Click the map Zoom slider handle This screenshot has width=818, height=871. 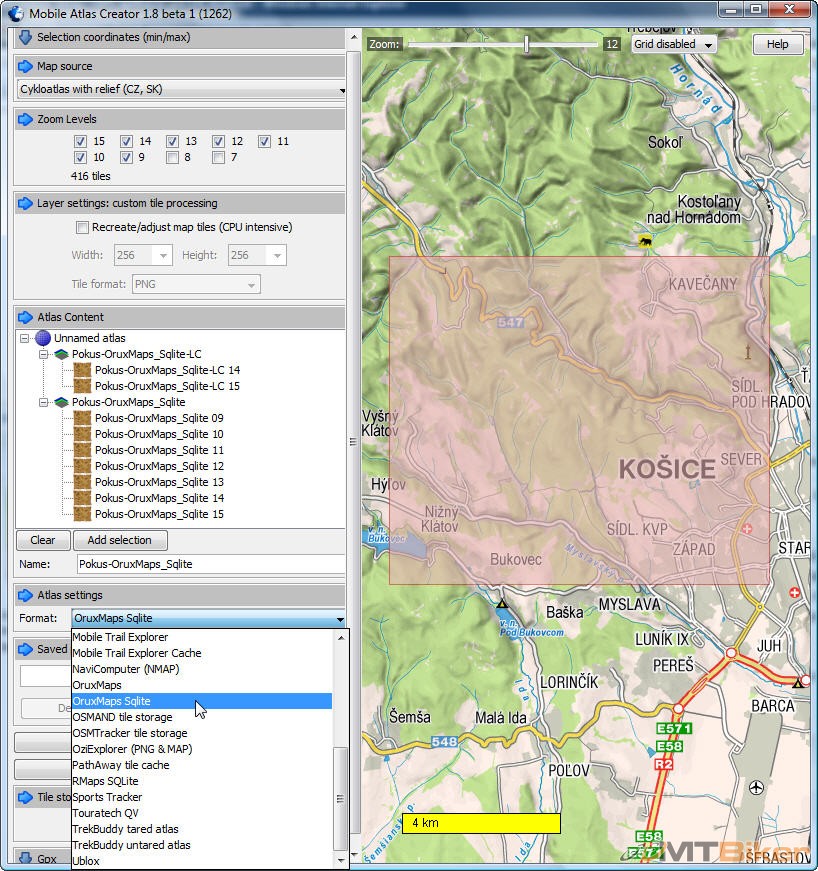(x=527, y=44)
